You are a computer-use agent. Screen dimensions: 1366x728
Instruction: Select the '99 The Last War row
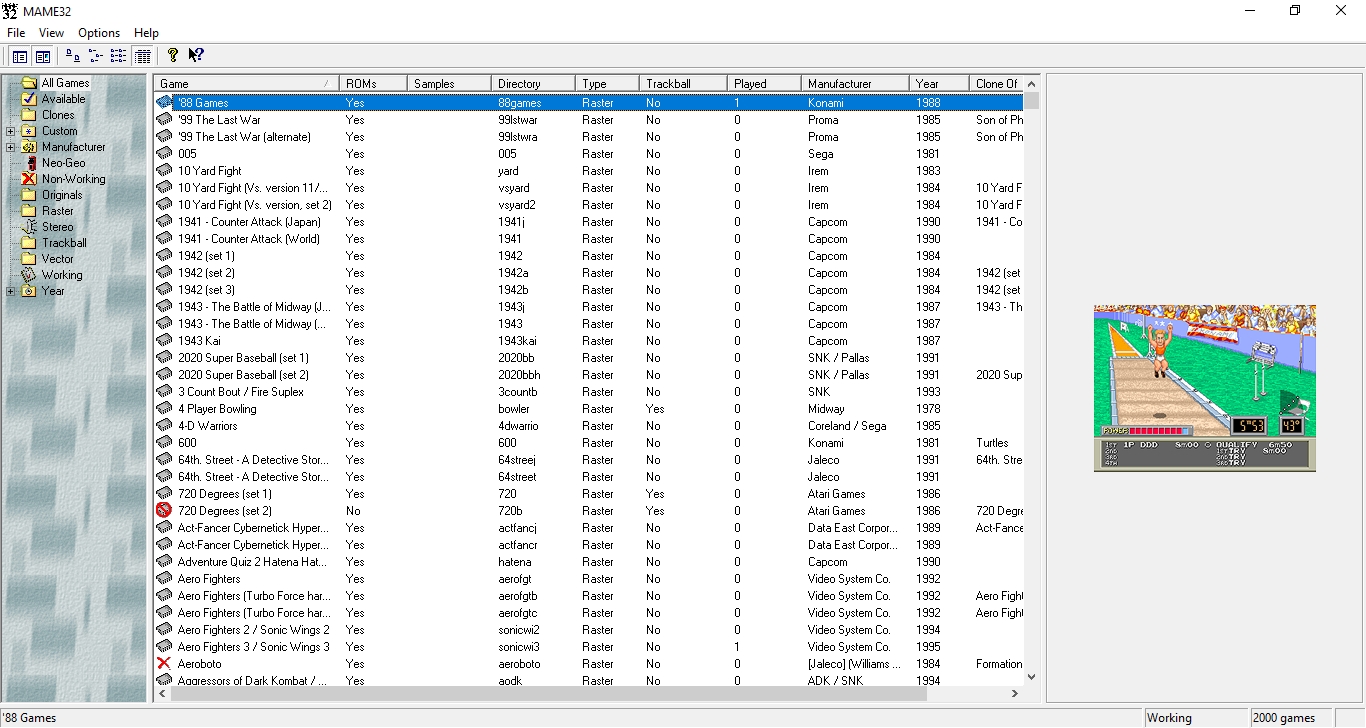point(589,119)
